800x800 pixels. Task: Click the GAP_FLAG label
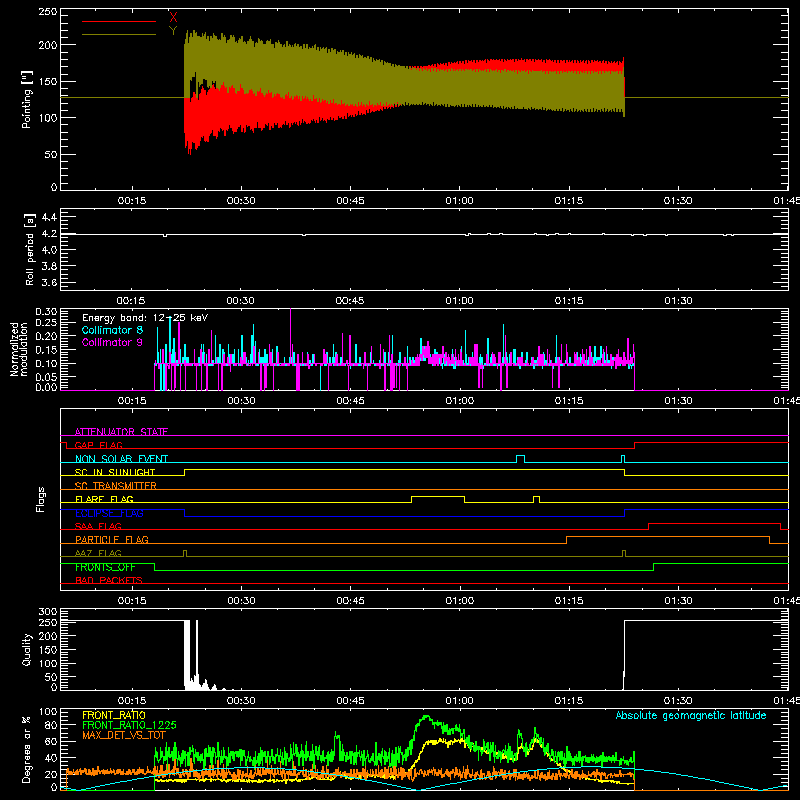[x=98, y=445]
